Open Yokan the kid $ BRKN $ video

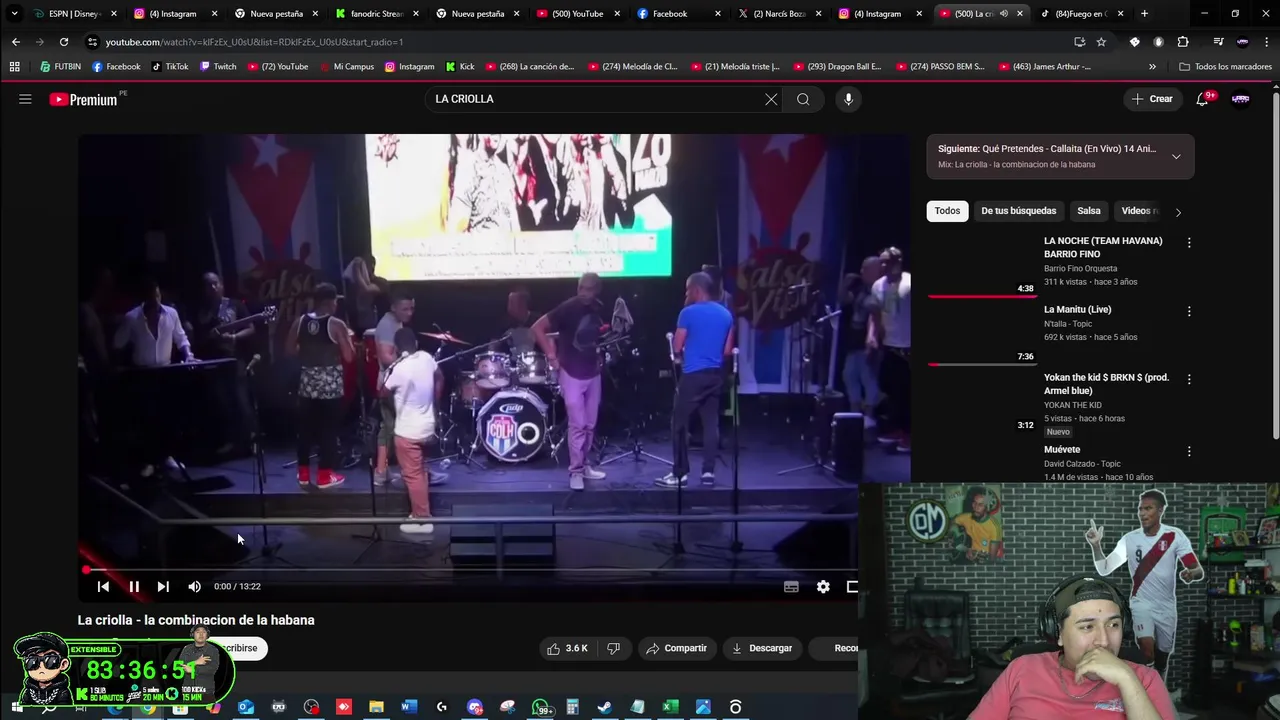1106,384
